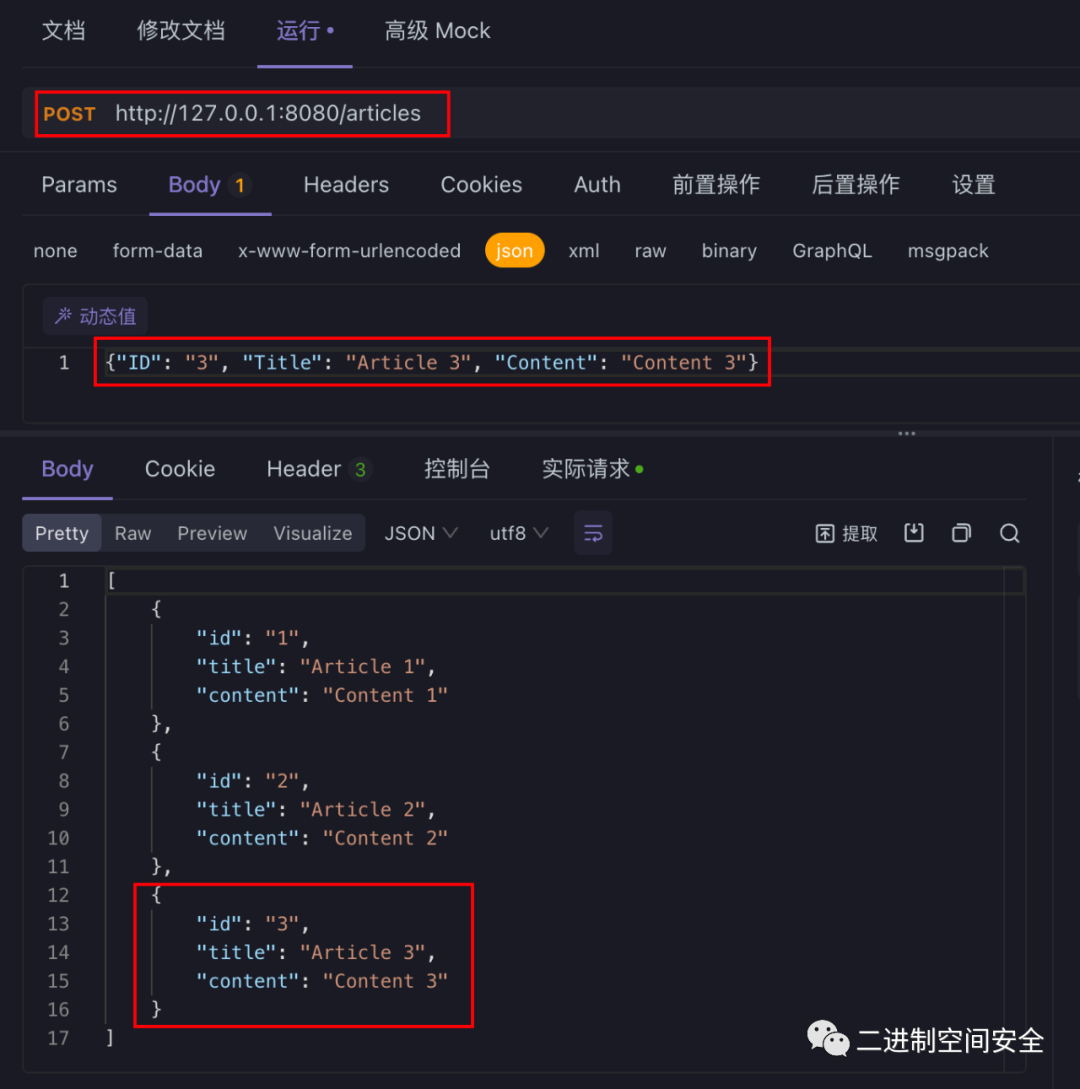
Task: Click the request URL field http://127.0.0.1:8080/articles
Action: [x=268, y=113]
